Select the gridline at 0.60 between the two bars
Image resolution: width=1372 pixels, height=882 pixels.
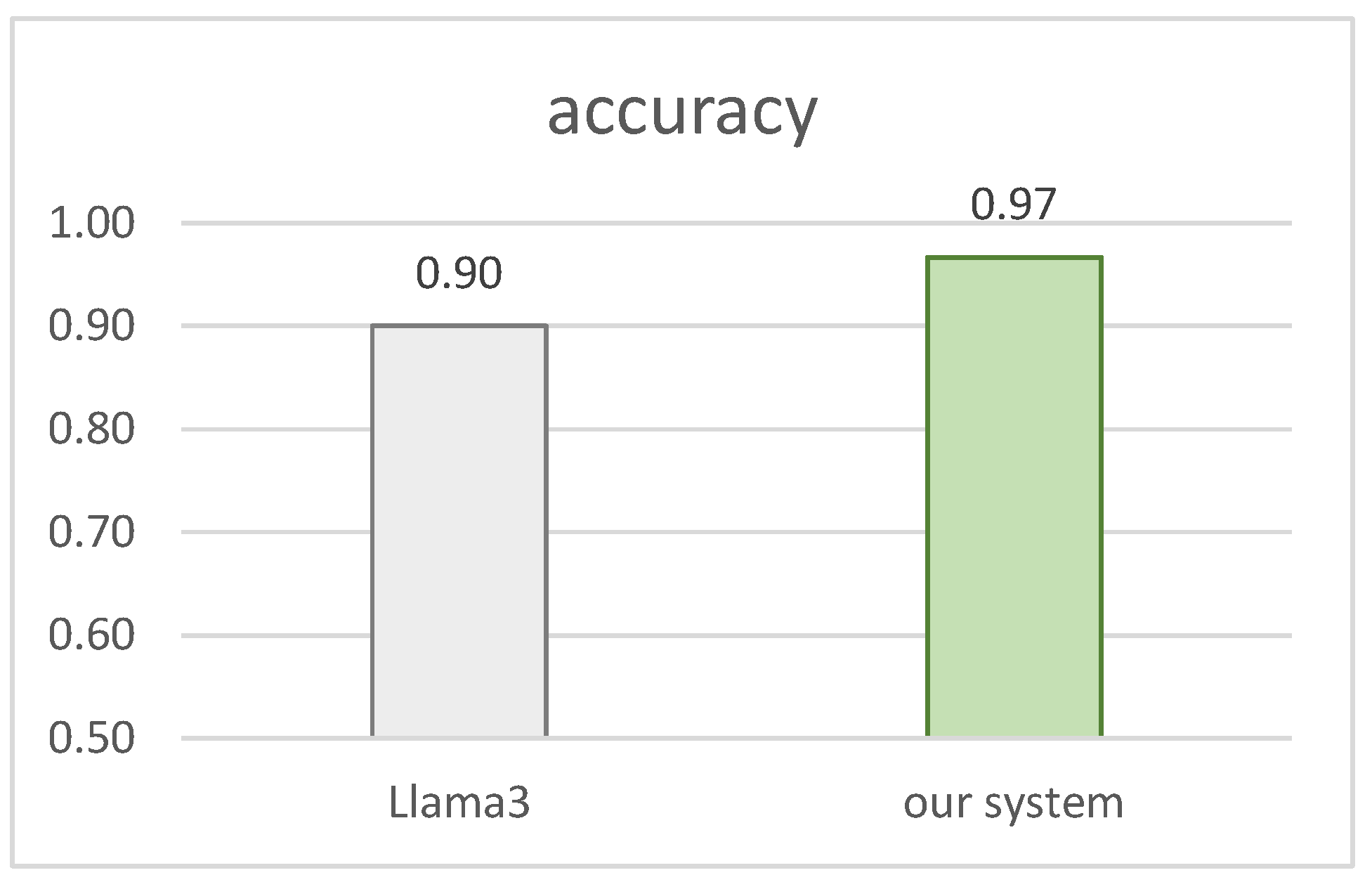click(736, 635)
